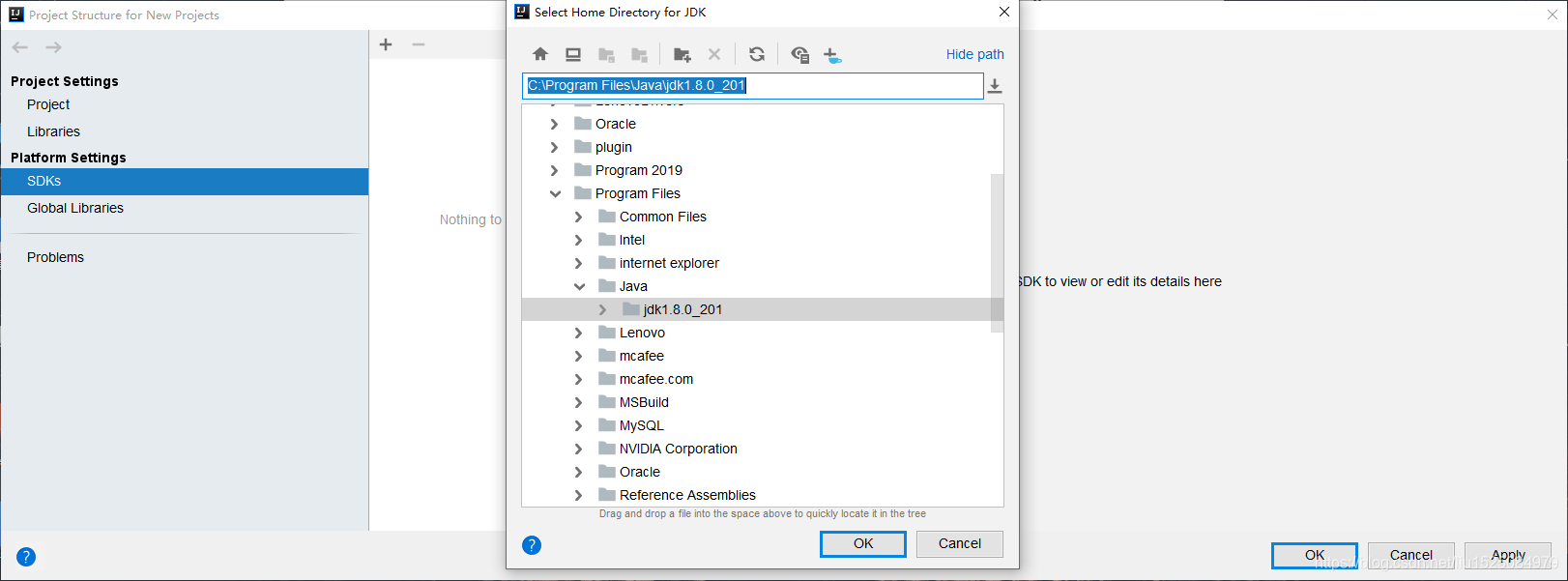
Task: Select the jdk1.8.0_201 directory
Action: [763, 309]
